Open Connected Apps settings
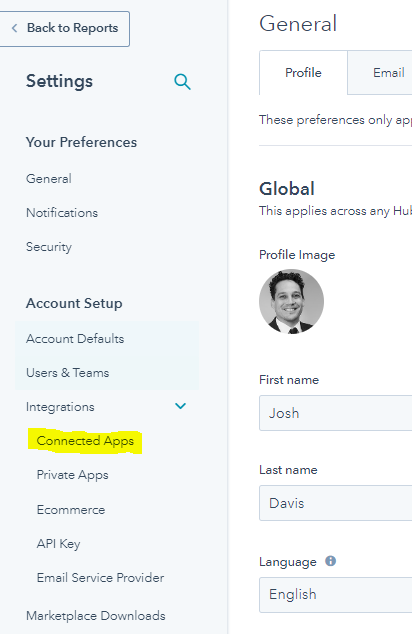Screen dimensions: 412x634 tap(85, 441)
